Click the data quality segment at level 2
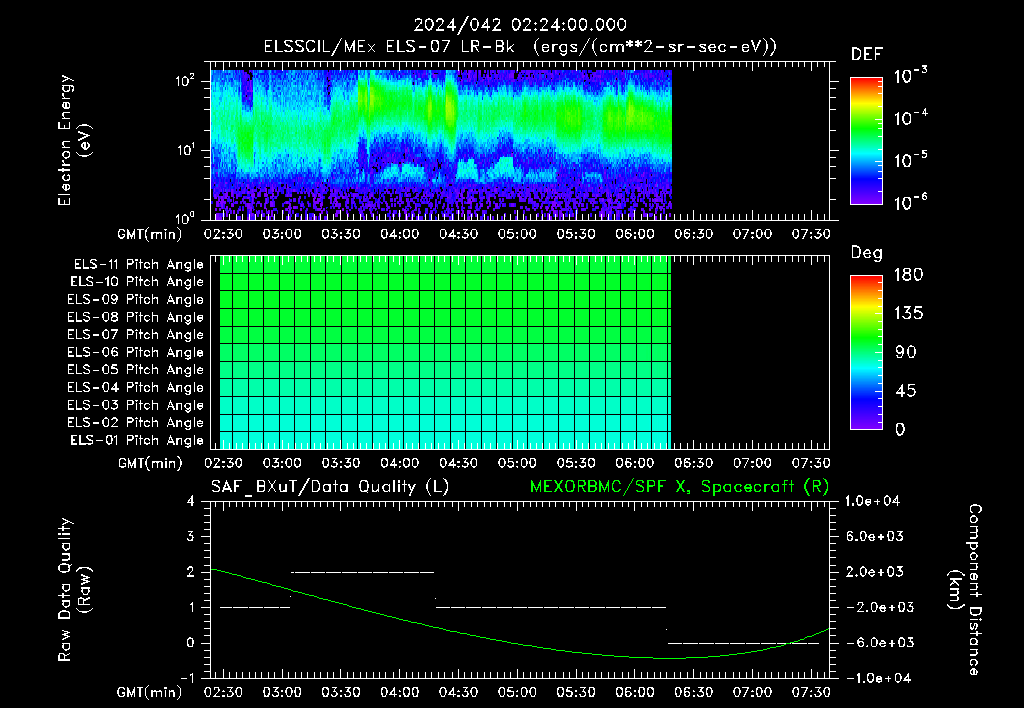1024x708 pixels. pos(362,572)
